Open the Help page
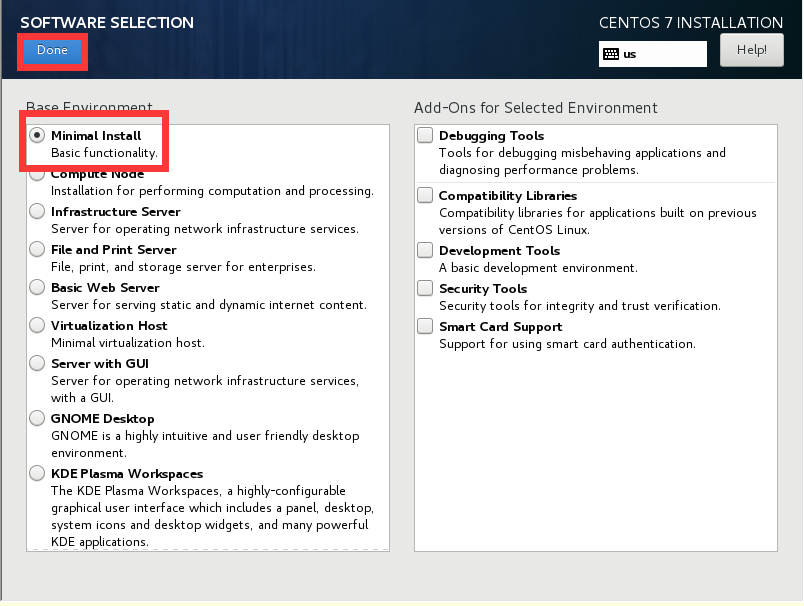Viewport: 804px width, 606px height. pyautogui.click(x=751, y=50)
